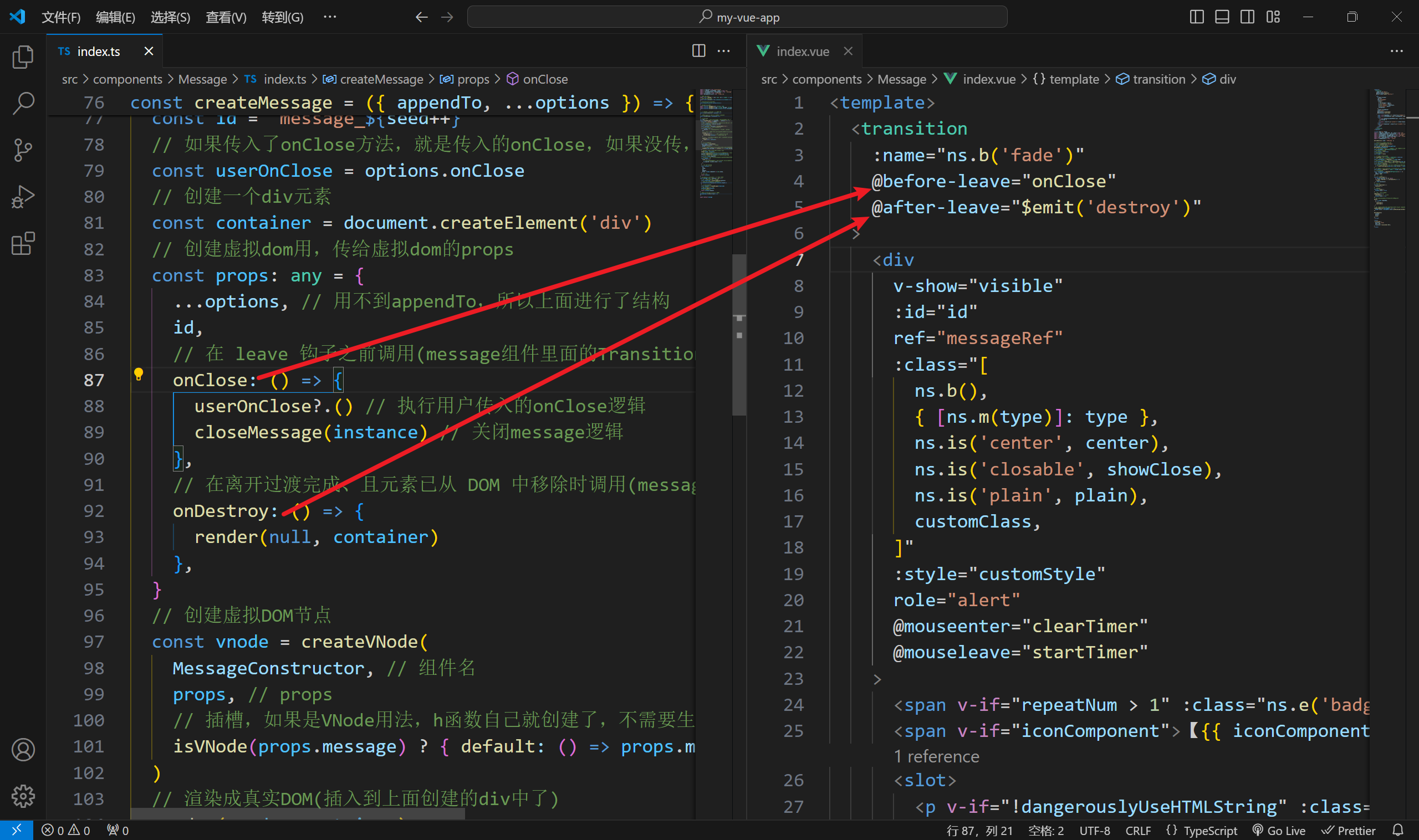Click the lightbulb code action icon
Image resolution: width=1419 pixels, height=840 pixels.
pyautogui.click(x=138, y=374)
